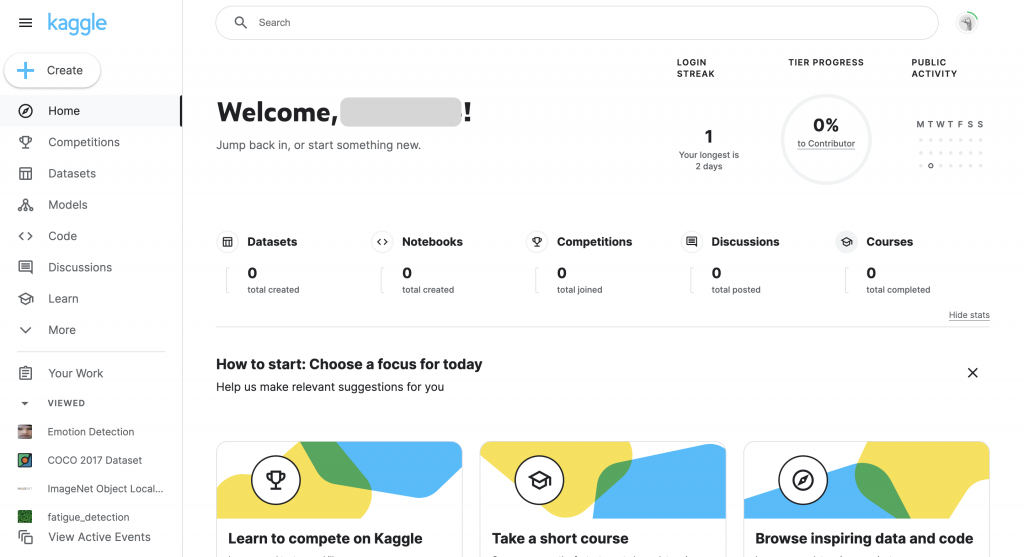
Task: Focus the Search input field
Action: 577,23
